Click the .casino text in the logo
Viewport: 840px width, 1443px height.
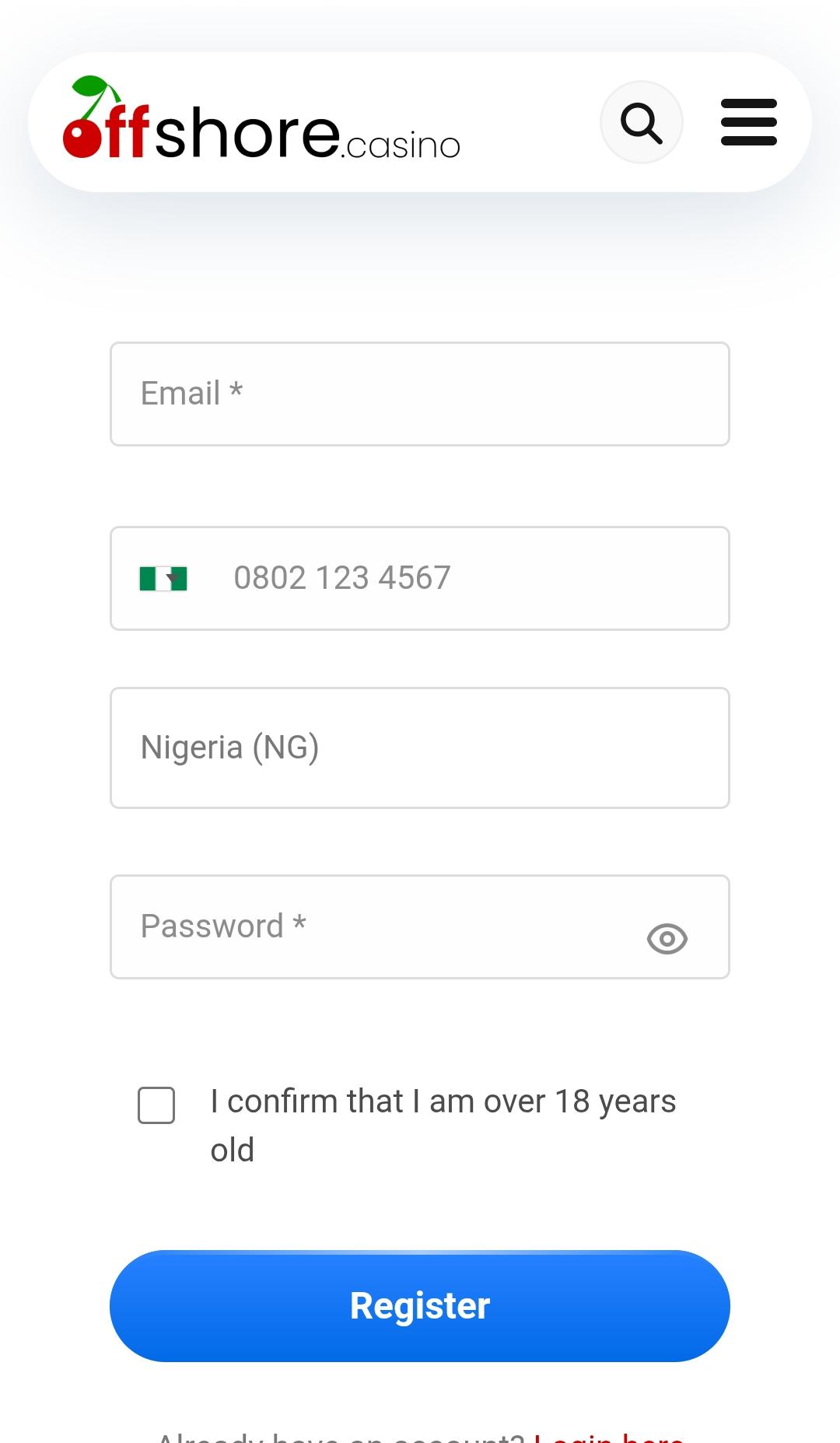pos(401,145)
